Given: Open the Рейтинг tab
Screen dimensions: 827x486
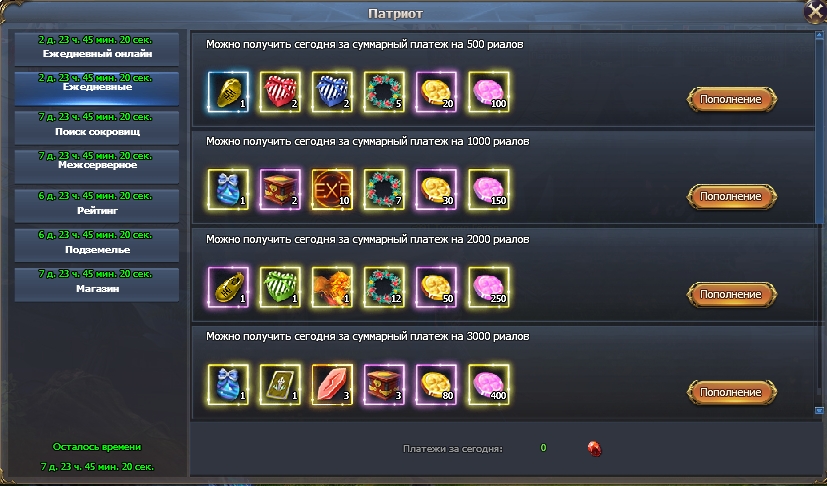Looking at the screenshot, I should [x=97, y=205].
